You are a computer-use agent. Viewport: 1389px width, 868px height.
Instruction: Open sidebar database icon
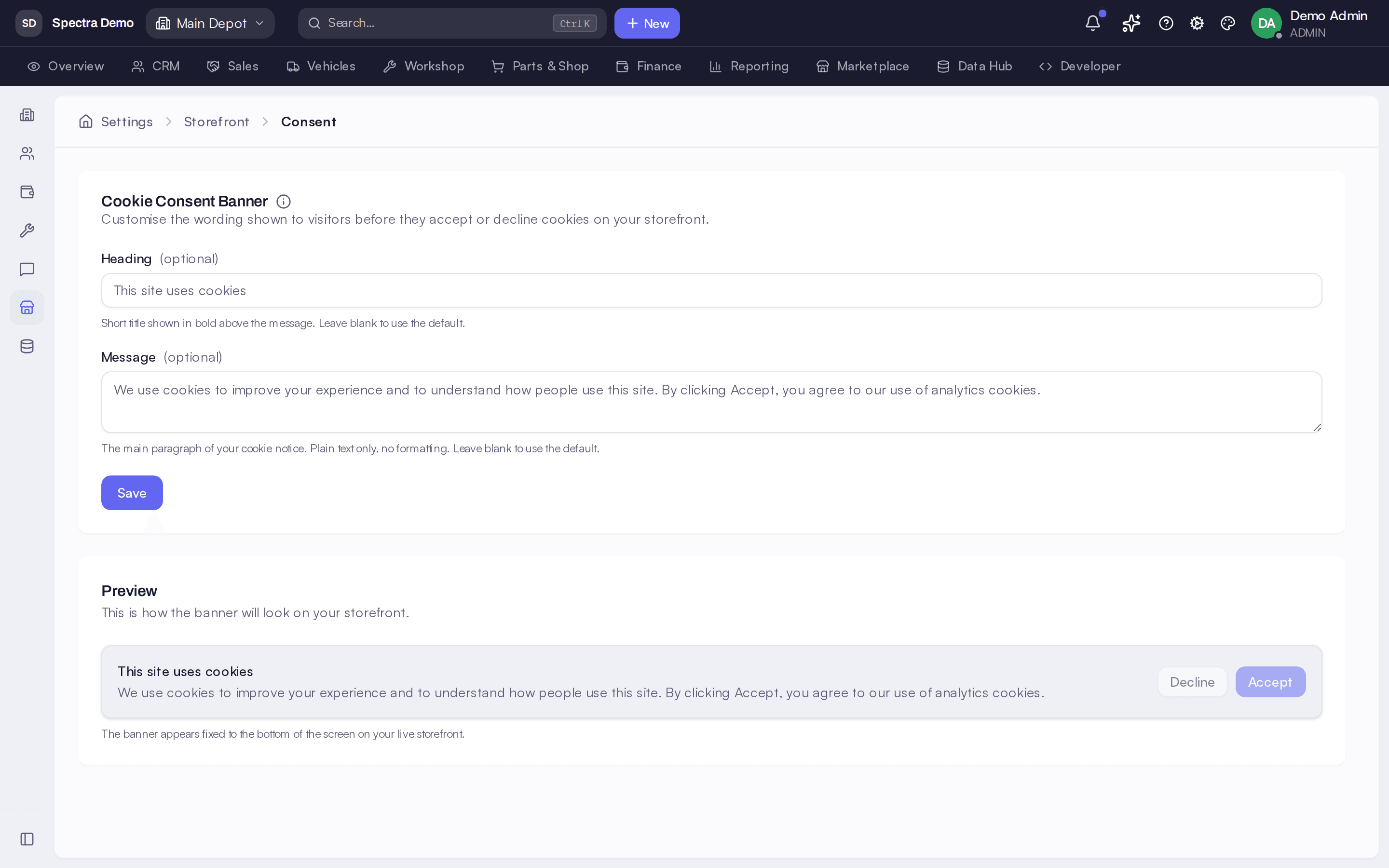point(27,346)
